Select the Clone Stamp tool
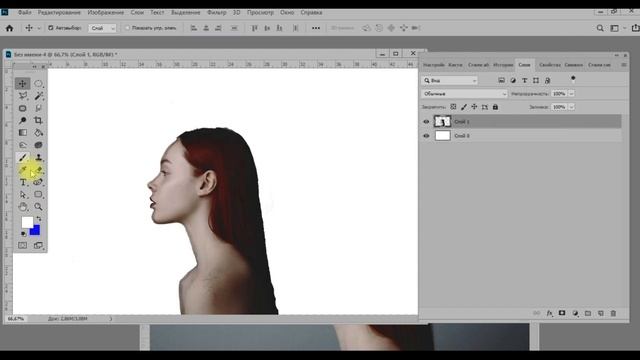The image size is (640, 360). (38, 158)
